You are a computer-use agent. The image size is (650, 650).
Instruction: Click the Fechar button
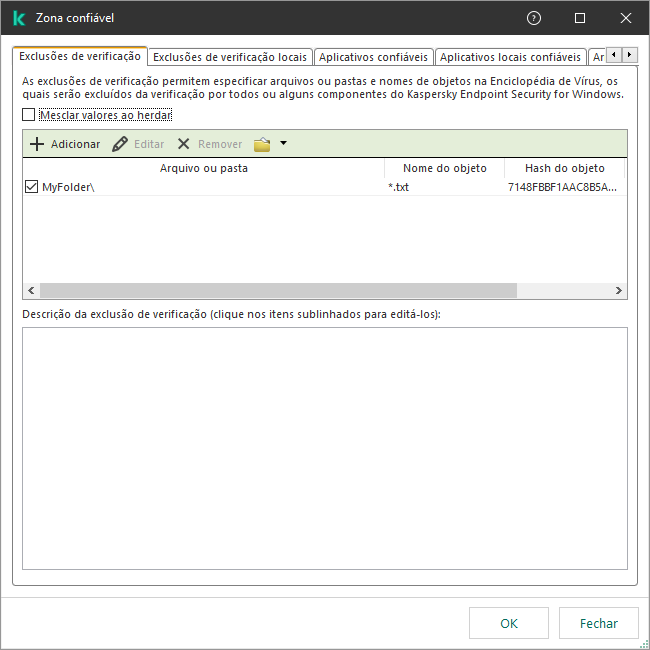pos(598,623)
